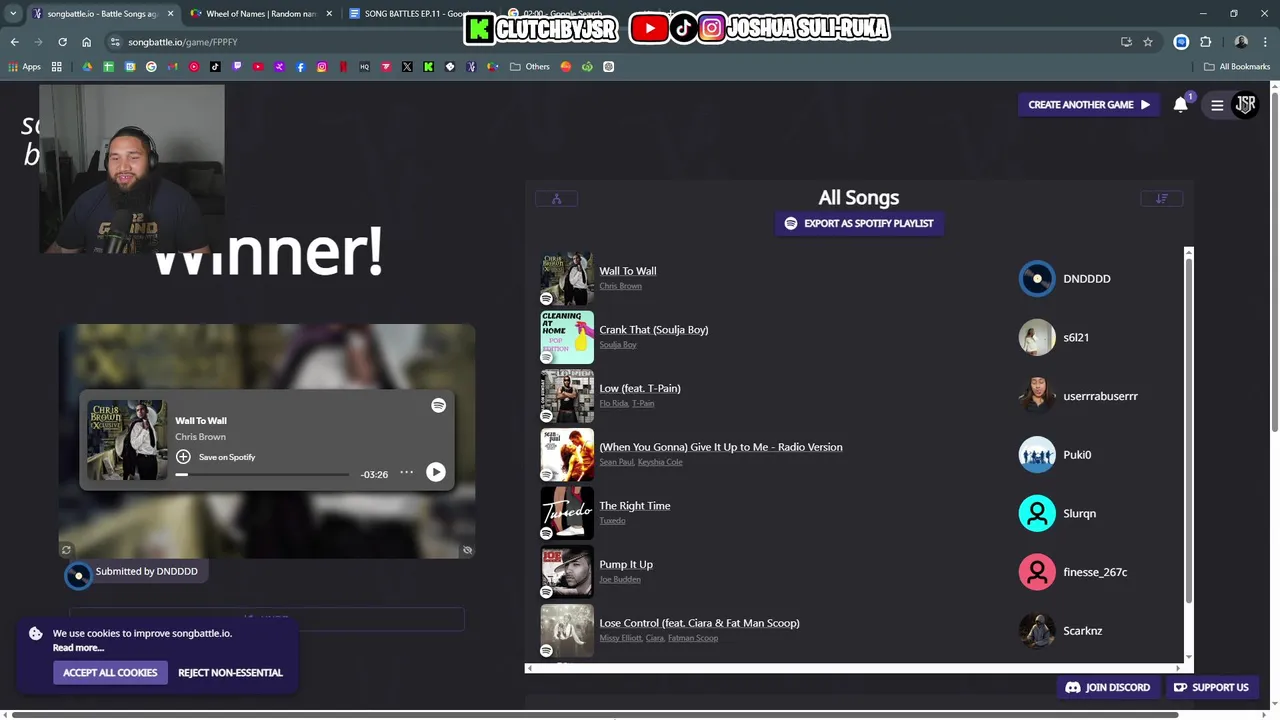Open the Netflix bookmark icon
Viewport: 1280px width, 720px height.
(343, 67)
